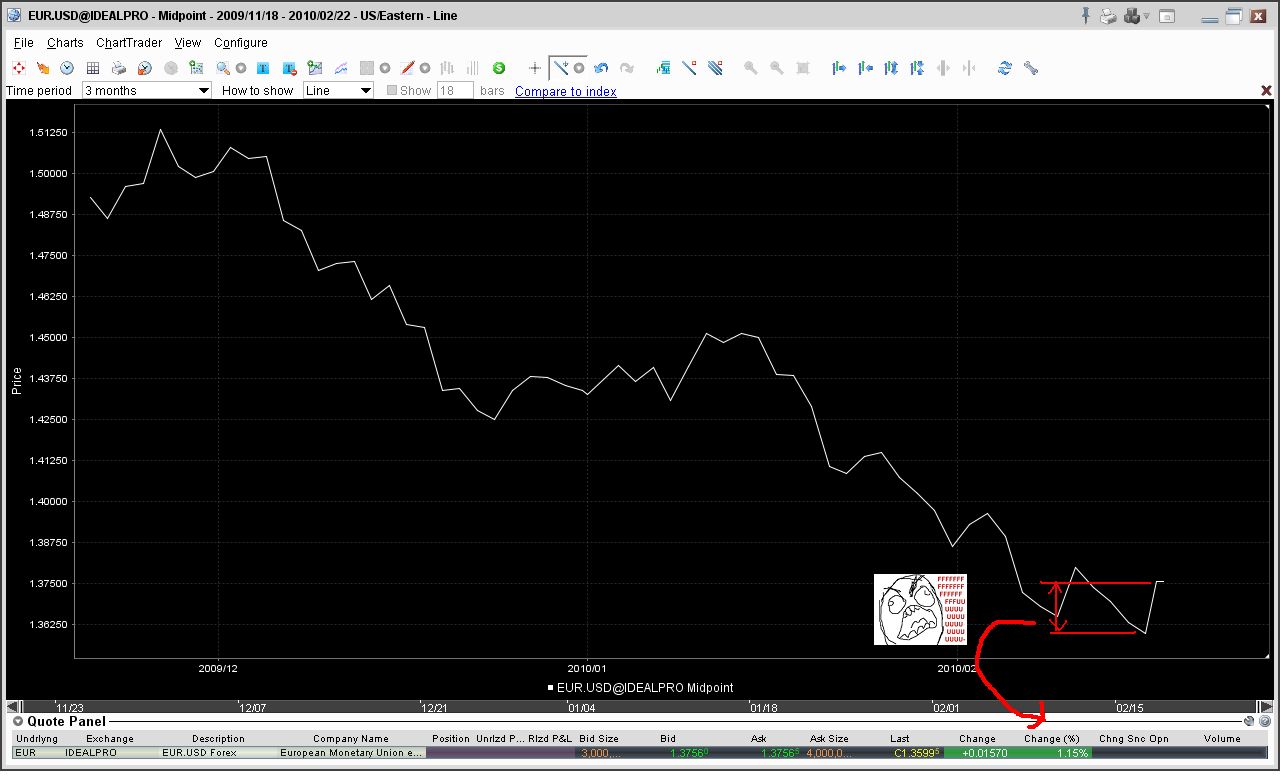Click the magnifying glass search icon
The image size is (1280, 776).
(223, 68)
